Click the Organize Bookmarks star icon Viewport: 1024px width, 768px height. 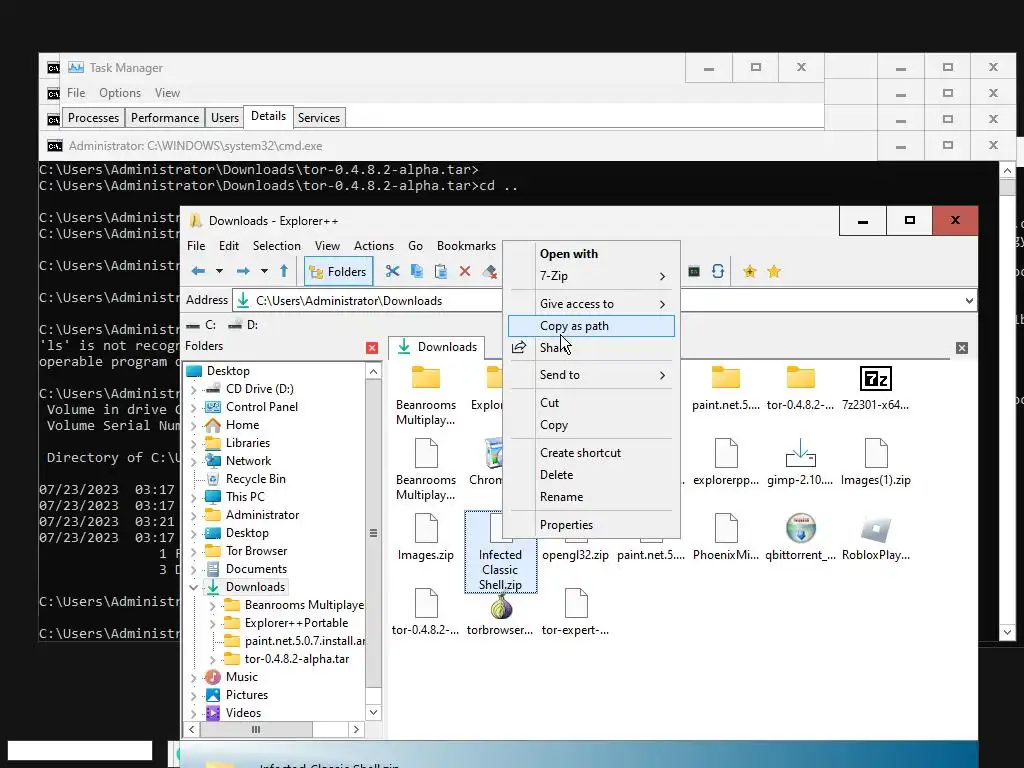tap(774, 271)
